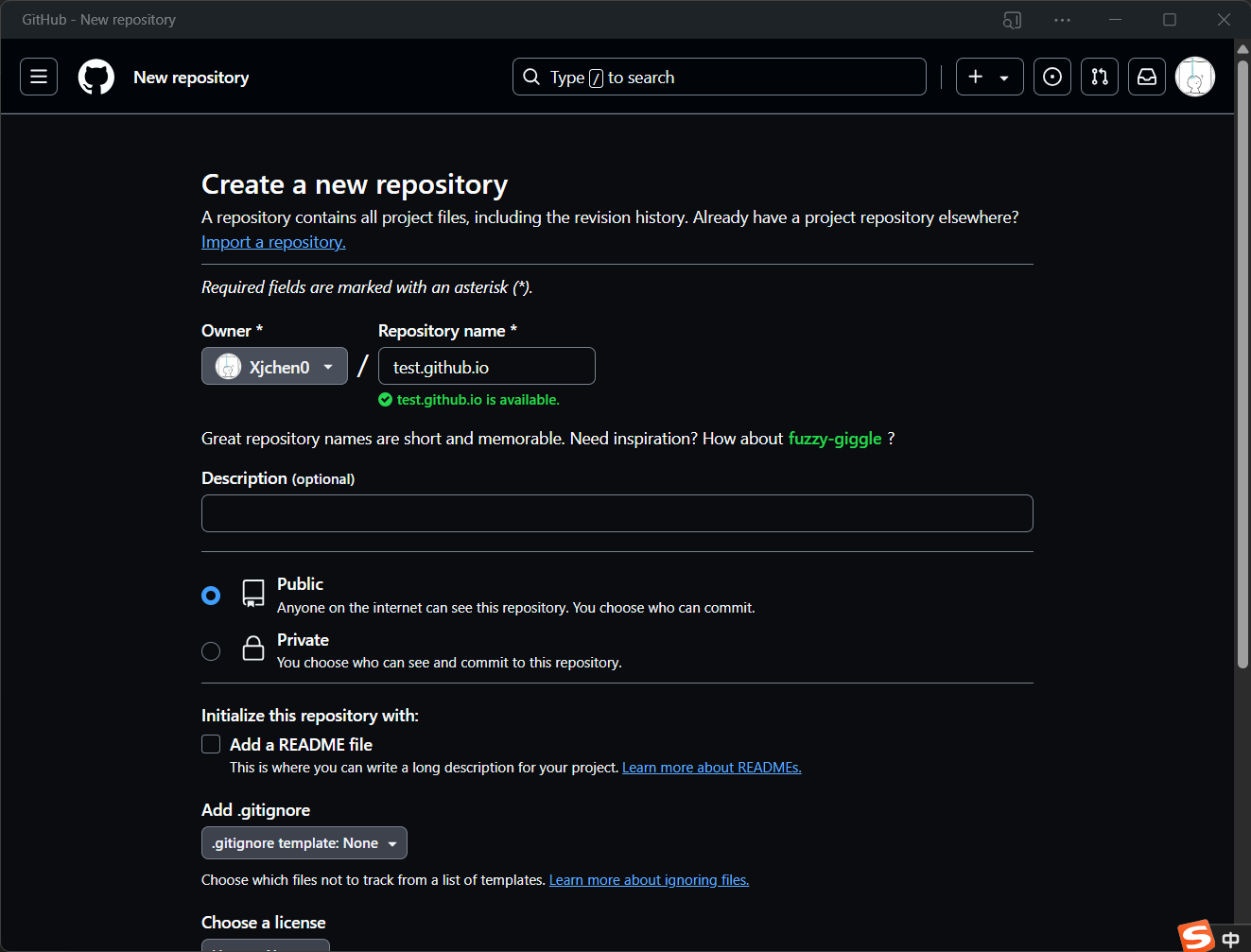The width and height of the screenshot is (1251, 952).
Task: Open Learn more about READMEs link
Action: click(x=711, y=768)
